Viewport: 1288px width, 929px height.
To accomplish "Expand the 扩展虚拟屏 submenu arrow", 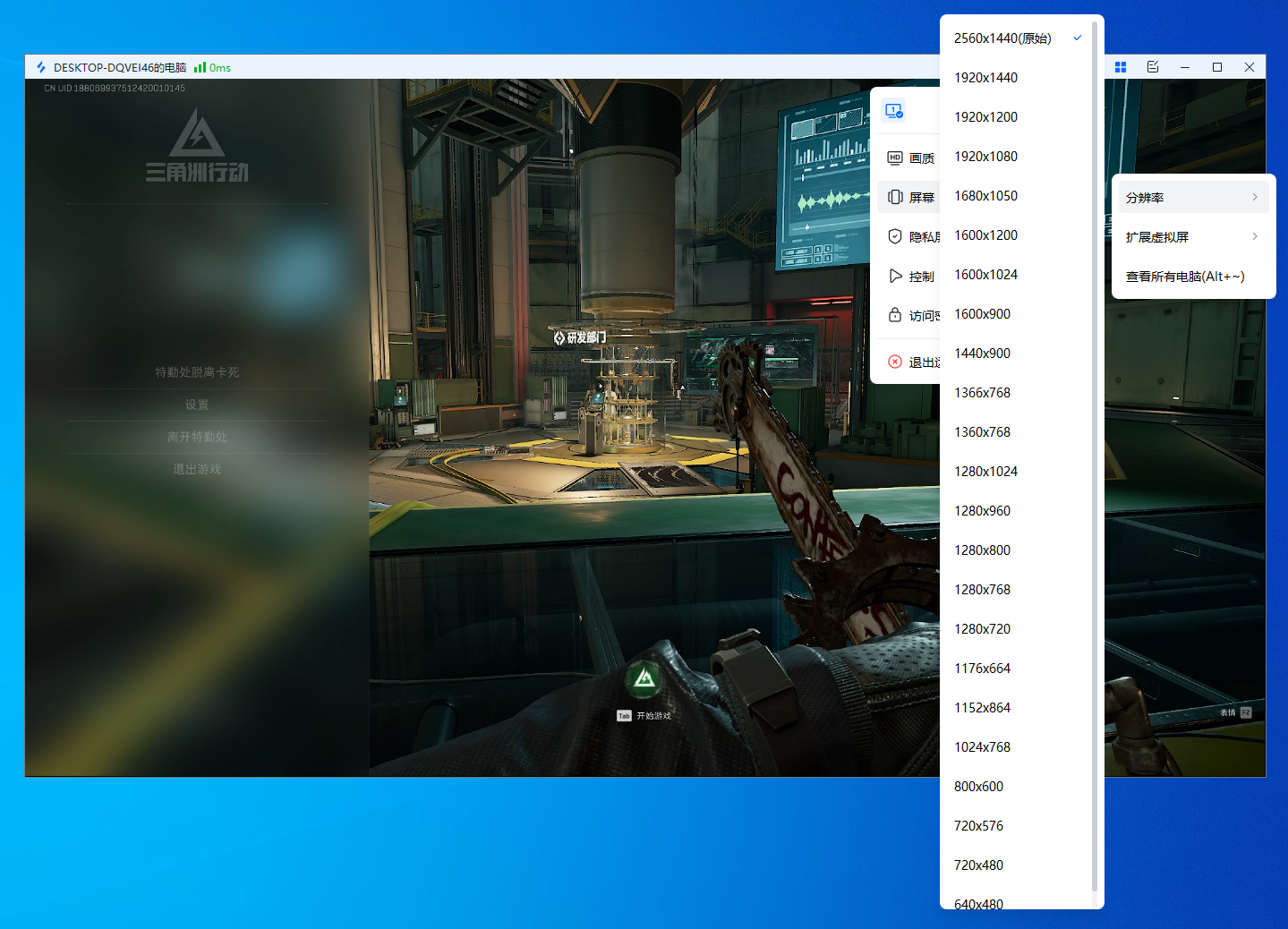I will 1255,237.
